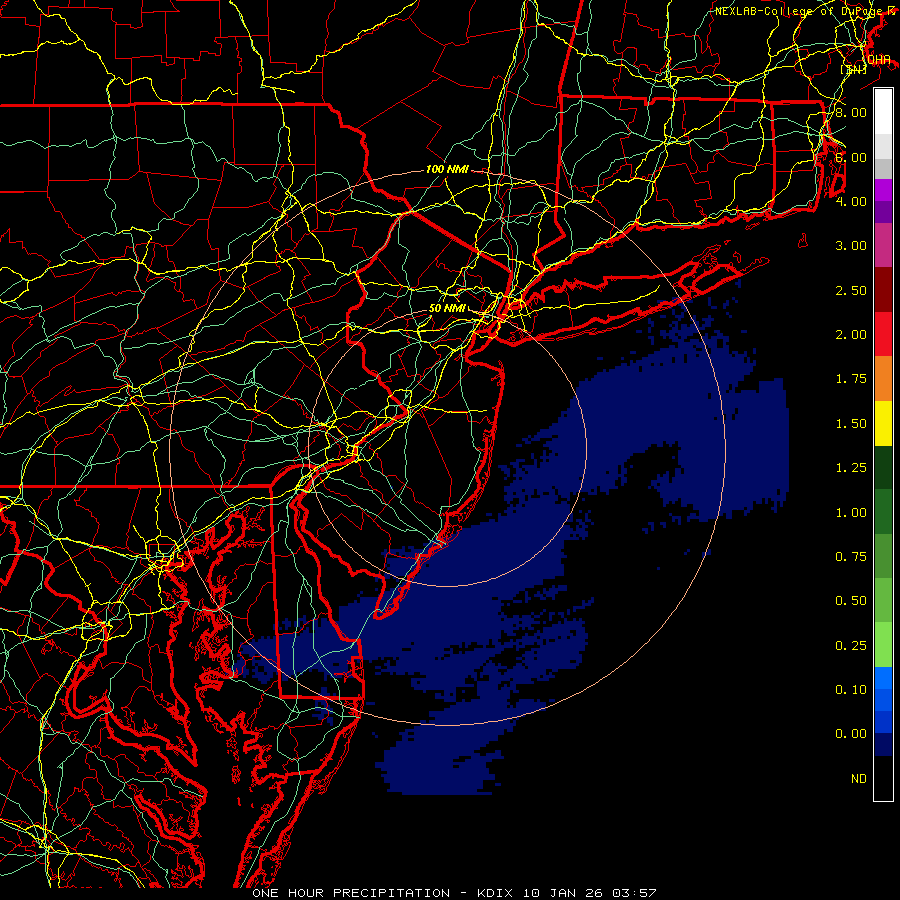
Task: Click the 6.00 legend value label
Action: pyautogui.click(x=851, y=157)
